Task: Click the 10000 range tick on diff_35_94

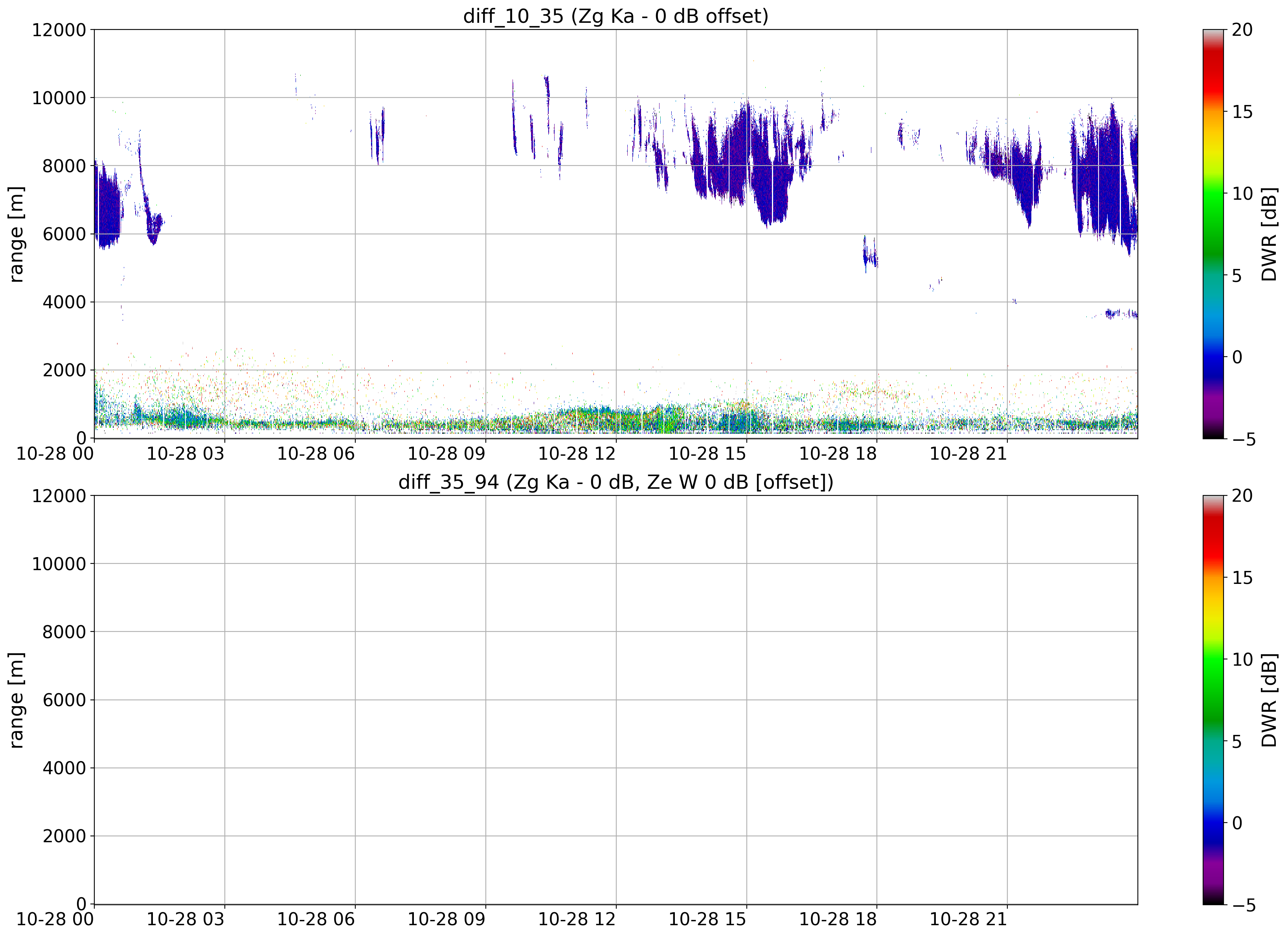Action: [x=59, y=564]
